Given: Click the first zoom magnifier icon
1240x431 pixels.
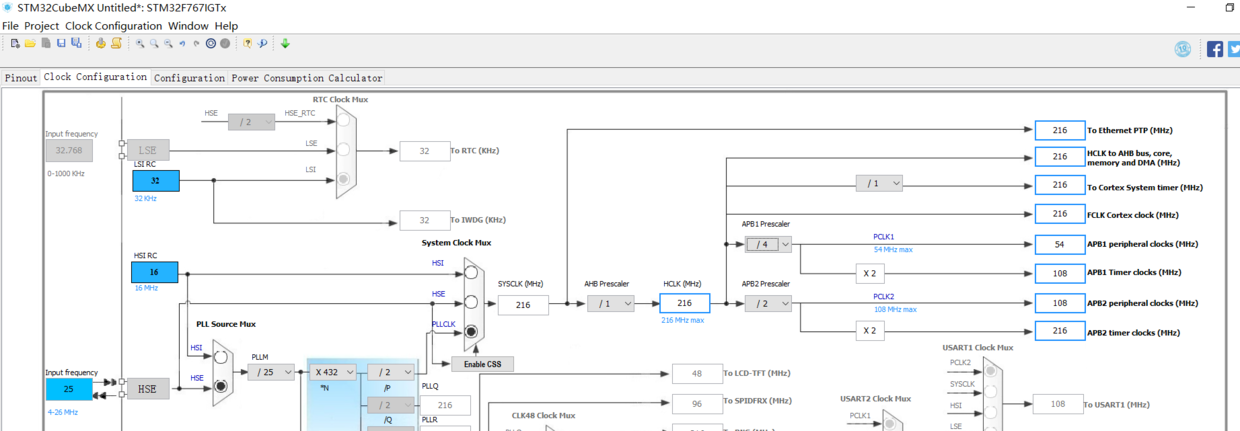Looking at the screenshot, I should coord(140,44).
